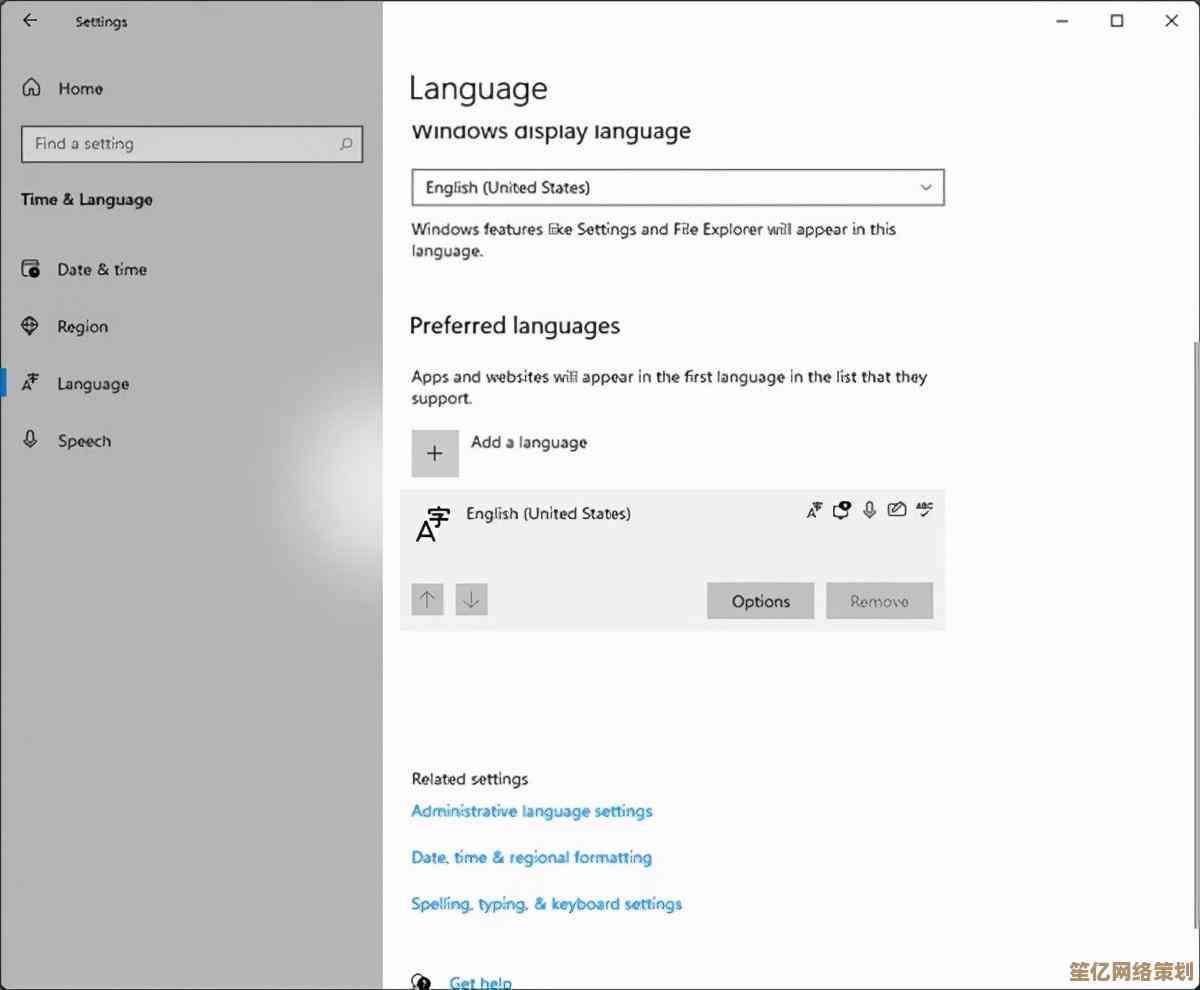
Task: Click the speech recognition microphone feature icon
Action: [x=870, y=510]
